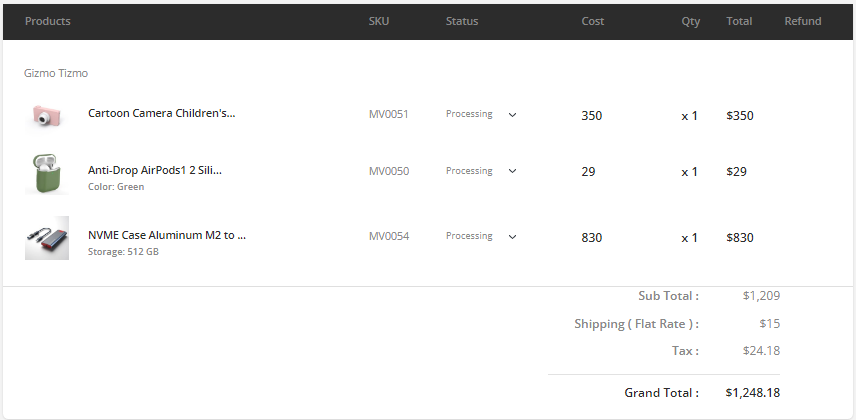Click the Products column header
The image size is (856, 420).
point(48,21)
